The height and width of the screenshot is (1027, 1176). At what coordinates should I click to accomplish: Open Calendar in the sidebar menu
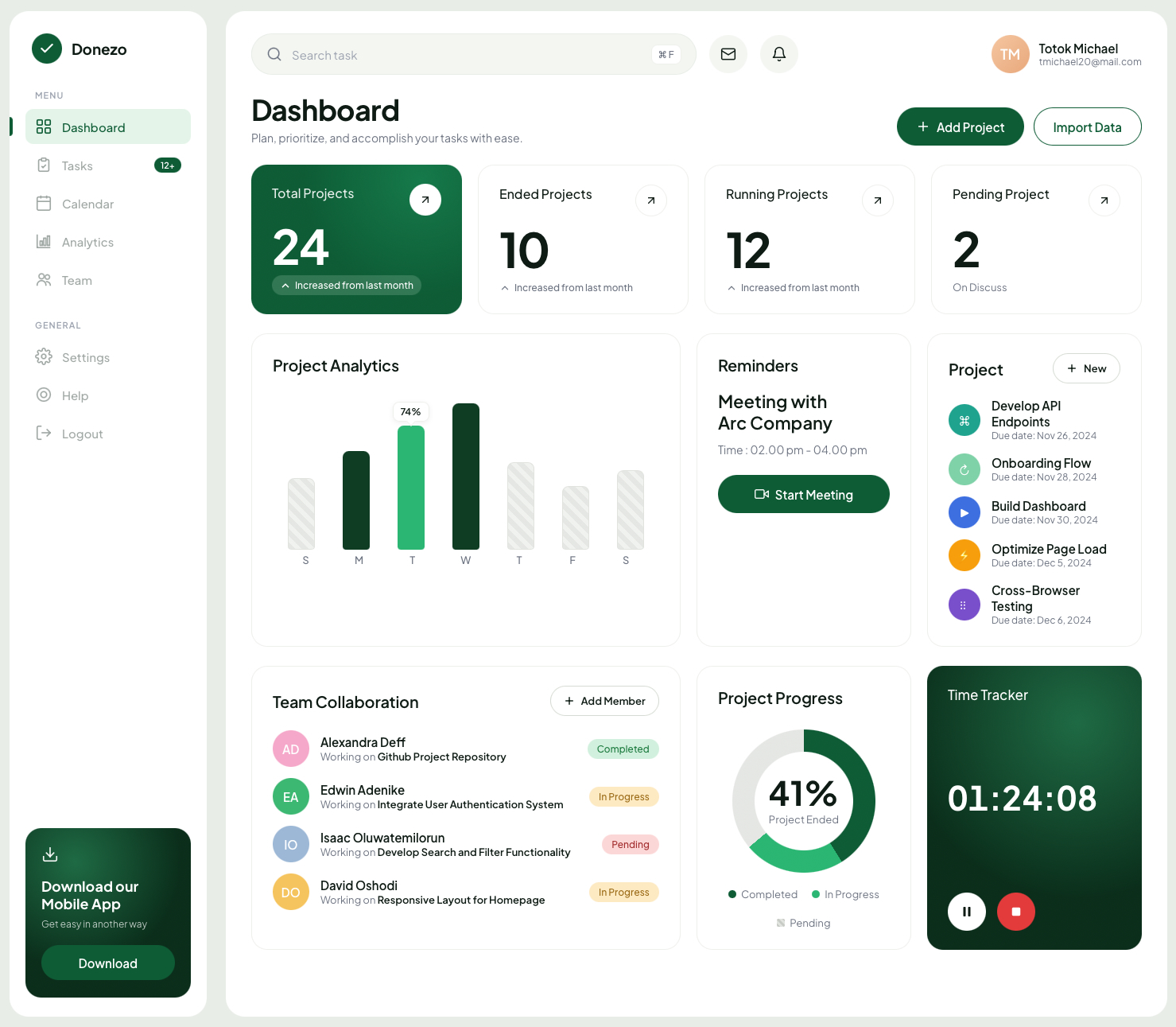108,204
